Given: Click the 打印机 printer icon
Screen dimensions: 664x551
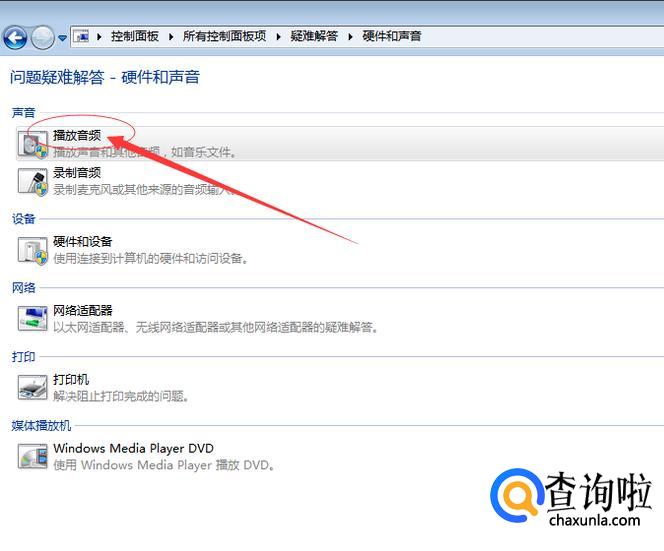Looking at the screenshot, I should point(32,388).
